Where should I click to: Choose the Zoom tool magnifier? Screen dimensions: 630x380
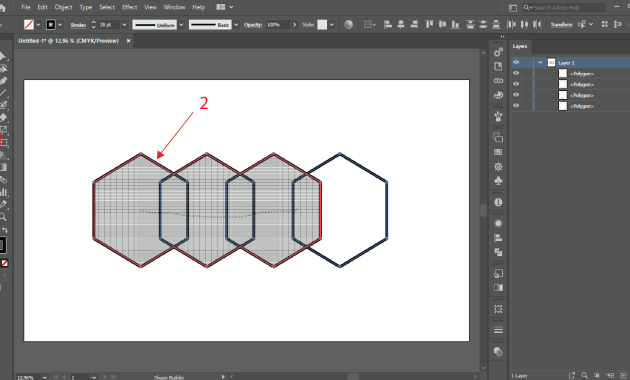coord(3,217)
